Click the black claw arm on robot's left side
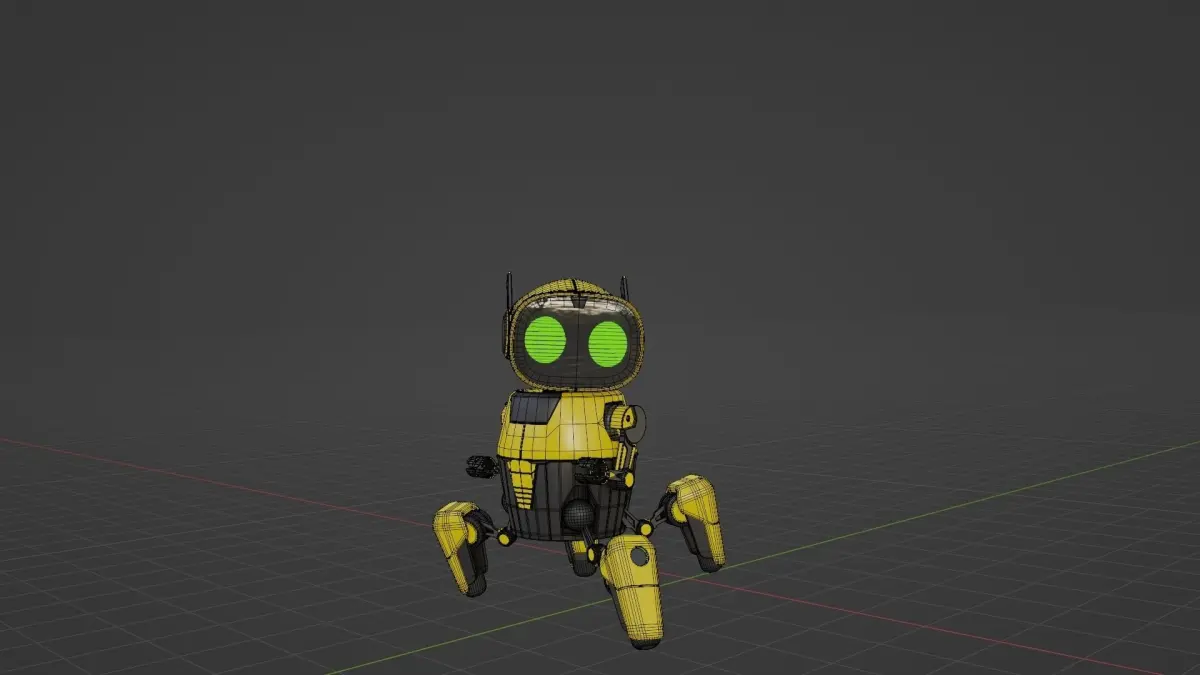1200x675 pixels. 481,465
